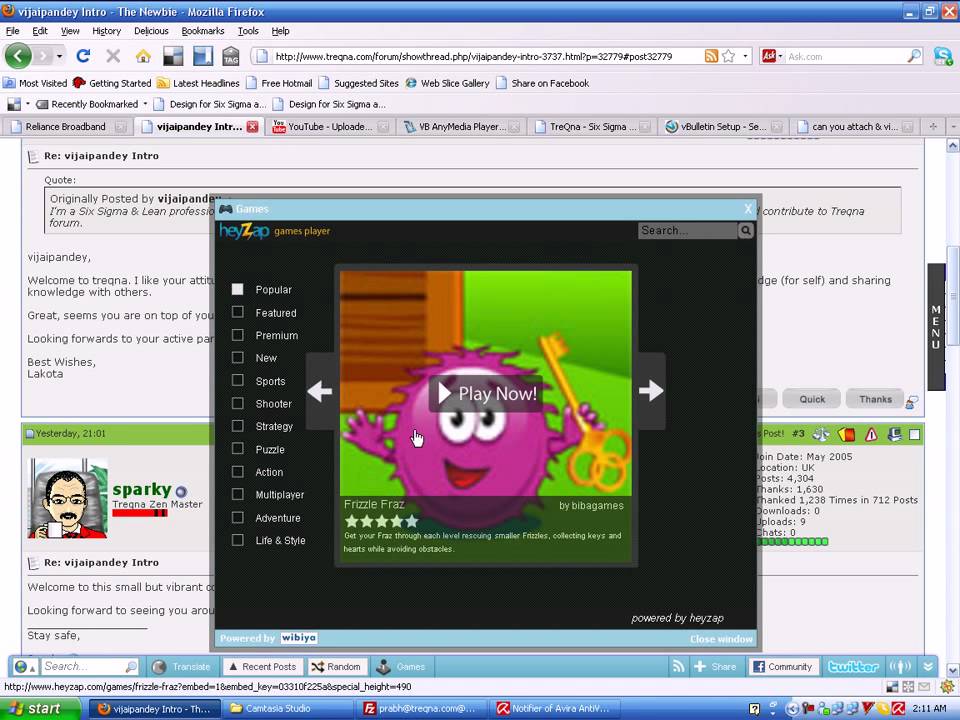Click the stop loading X icon
Viewport: 960px width, 720px height.
point(113,56)
